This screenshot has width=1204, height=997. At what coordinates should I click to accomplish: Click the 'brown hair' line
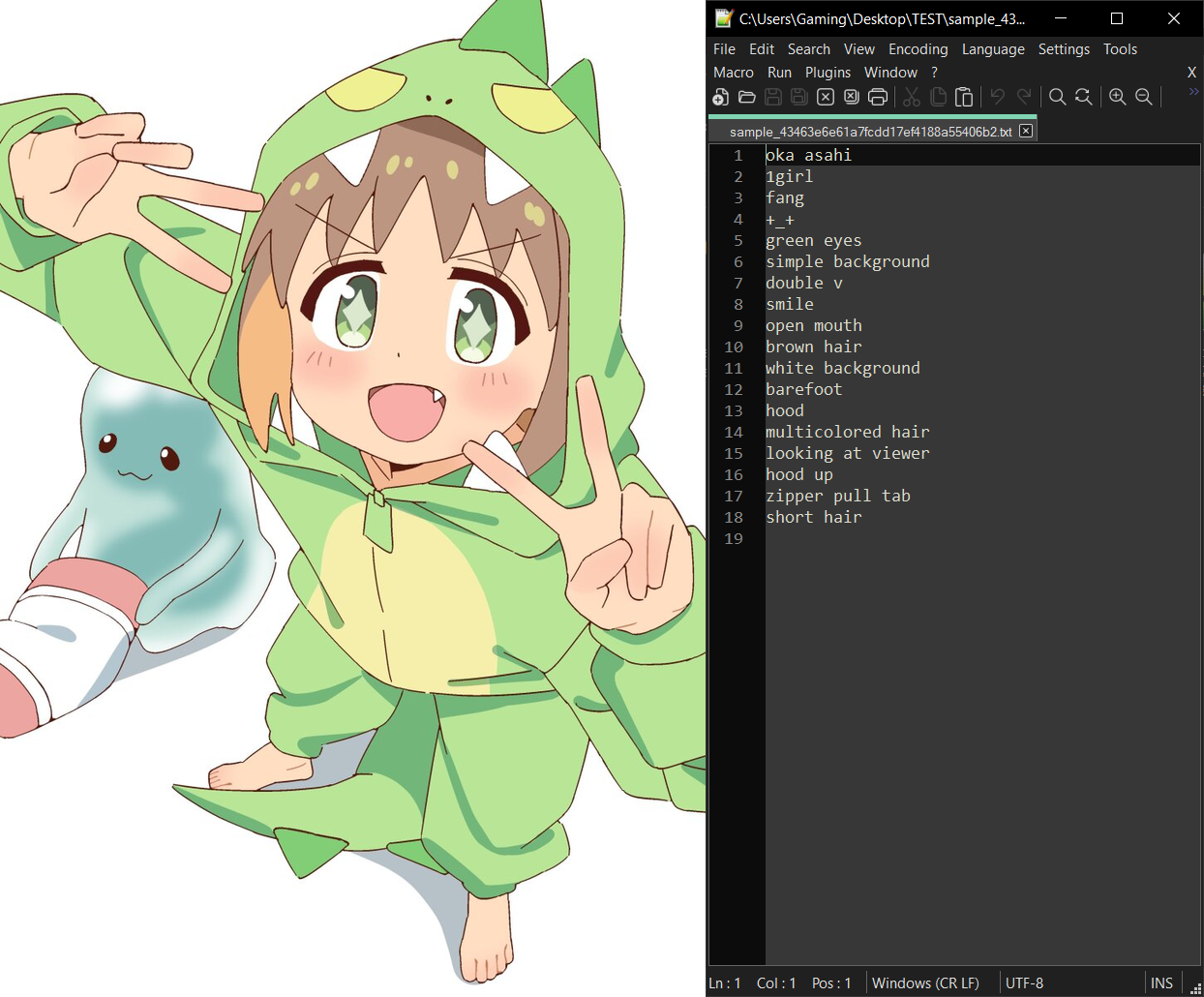point(814,347)
